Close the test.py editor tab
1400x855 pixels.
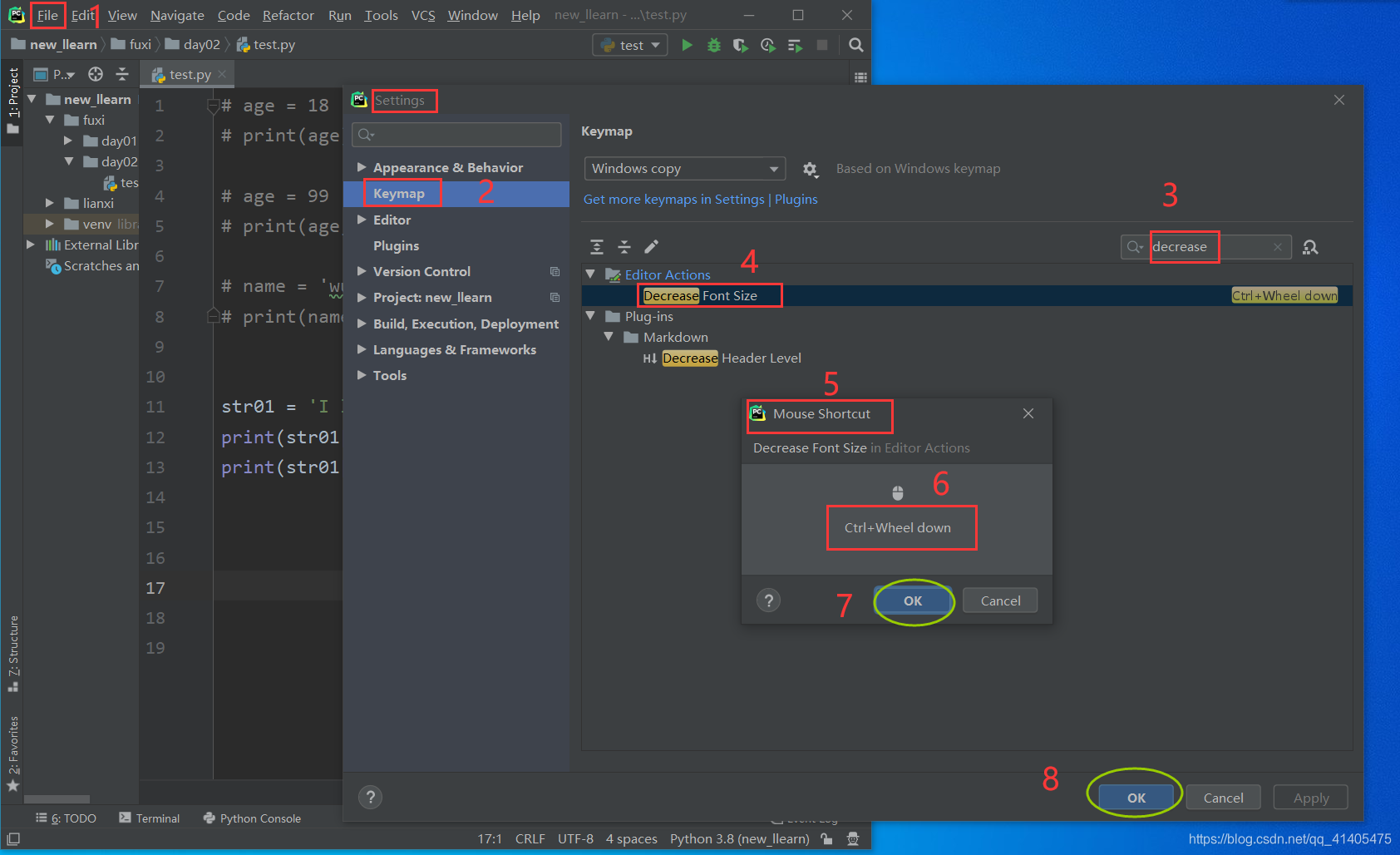[222, 74]
